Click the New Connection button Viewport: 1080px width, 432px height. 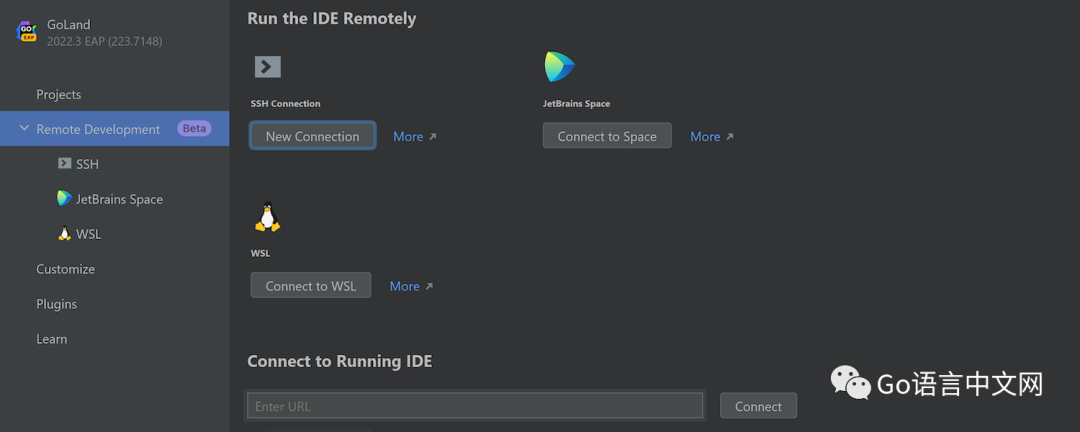pyautogui.click(x=312, y=136)
